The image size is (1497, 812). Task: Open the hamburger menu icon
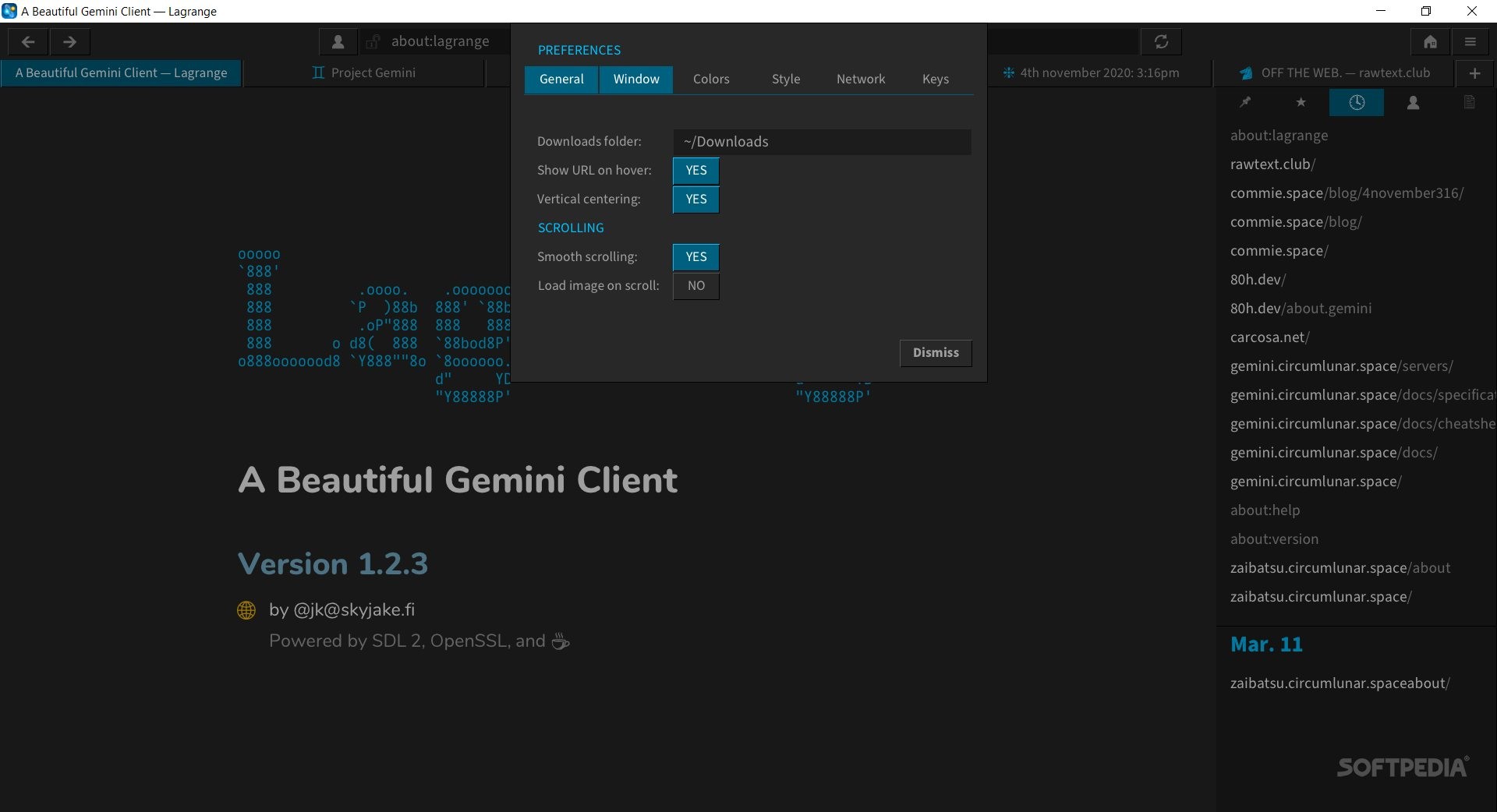[1470, 42]
